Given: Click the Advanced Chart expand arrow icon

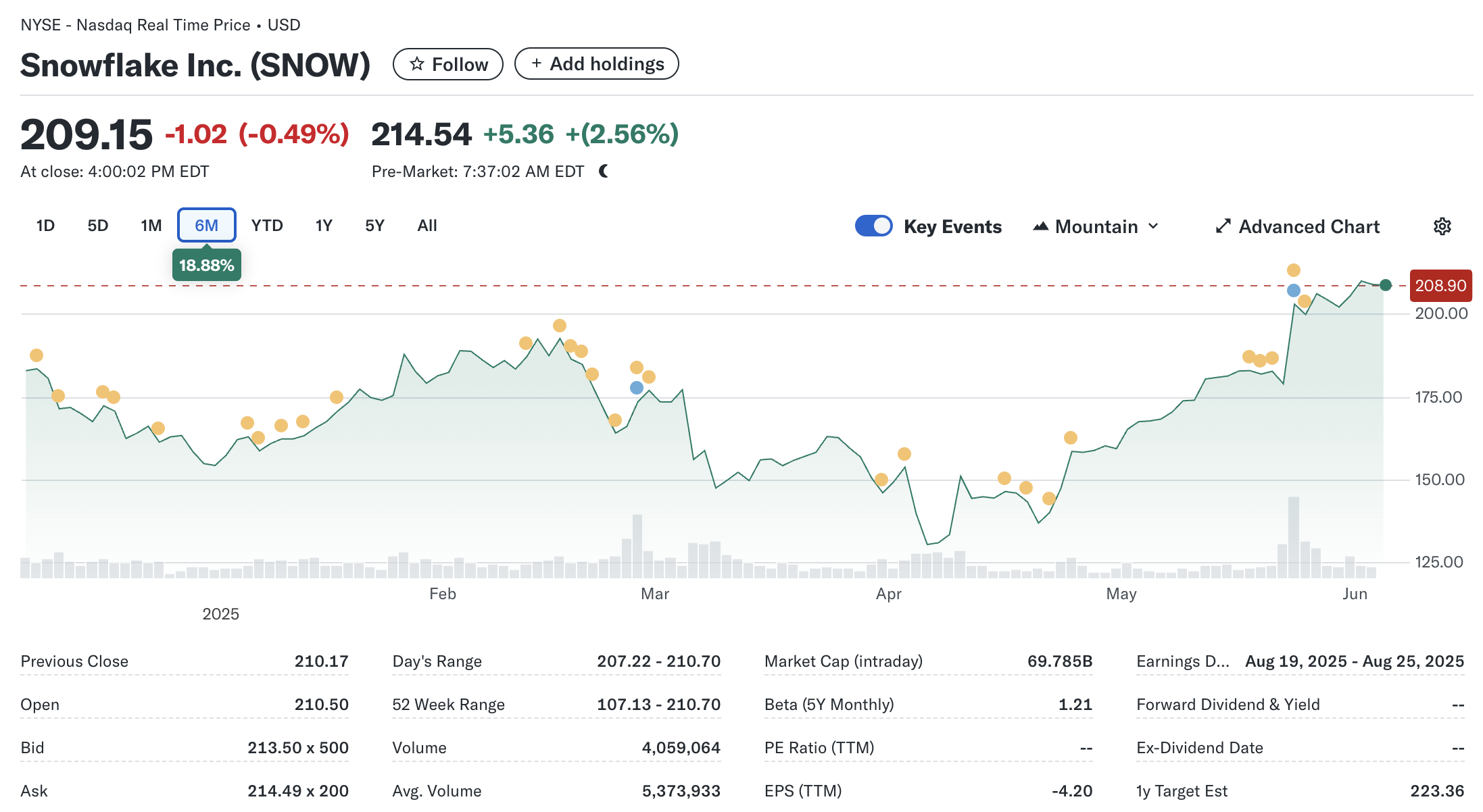Looking at the screenshot, I should pos(1223,226).
